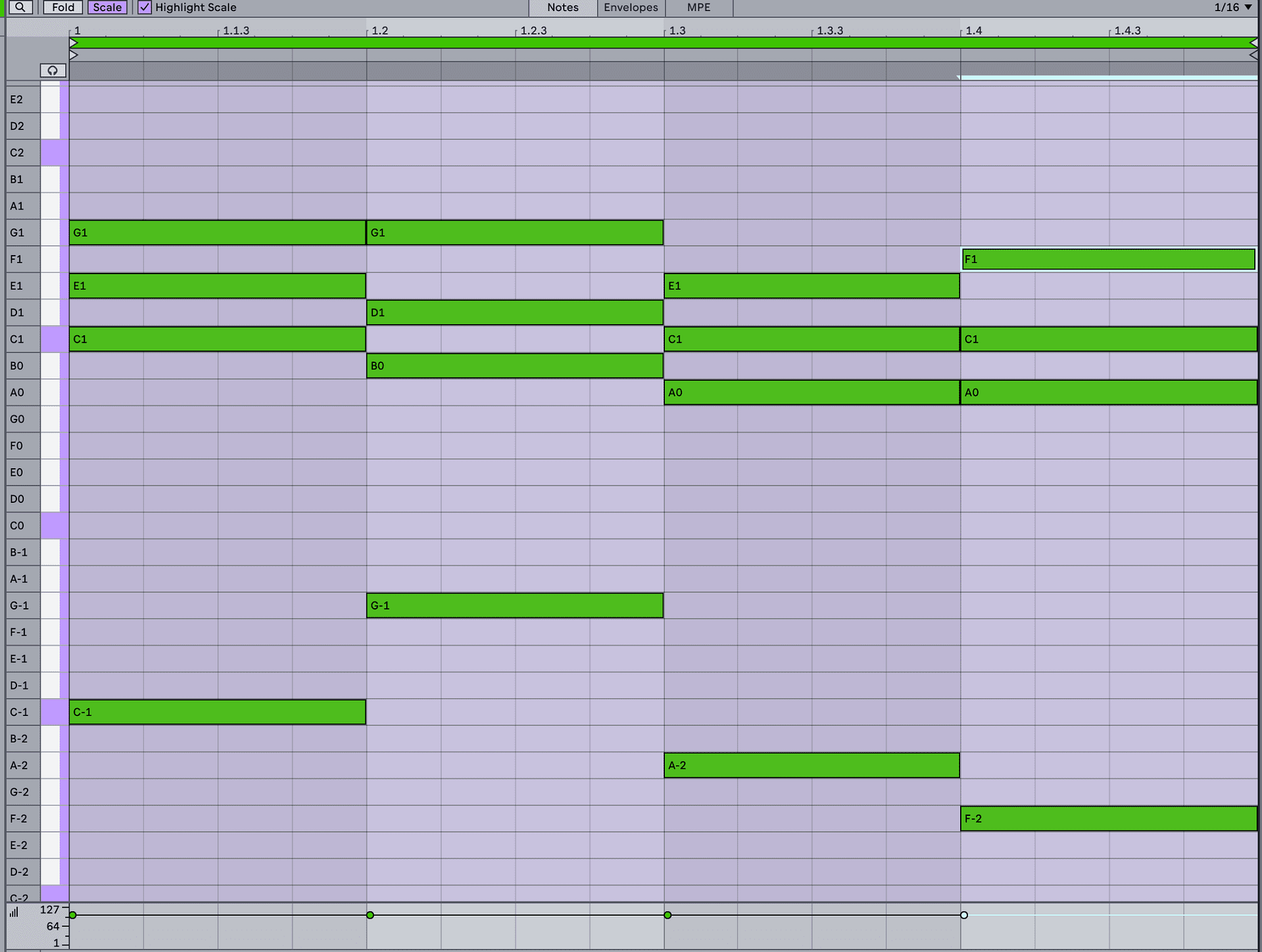Click the first velocity marker dot

click(73, 915)
